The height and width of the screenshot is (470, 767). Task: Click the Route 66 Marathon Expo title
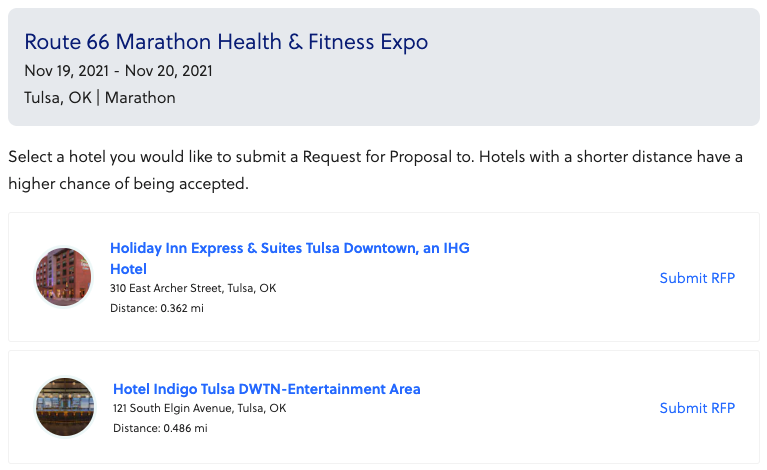point(226,42)
